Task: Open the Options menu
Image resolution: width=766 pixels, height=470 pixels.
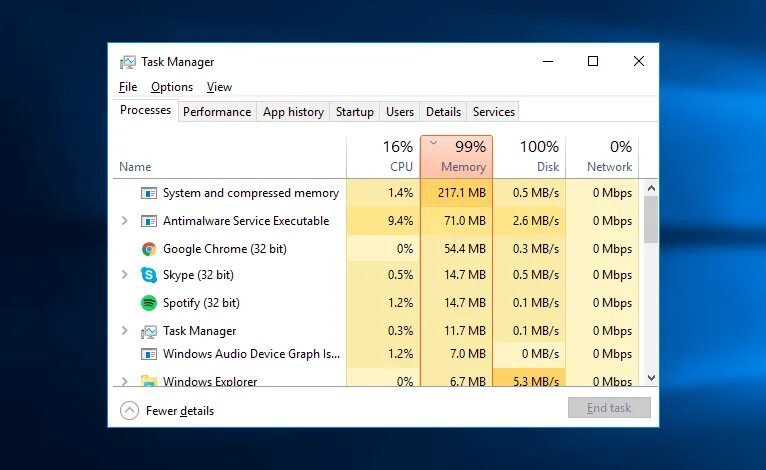Action: pyautogui.click(x=172, y=87)
